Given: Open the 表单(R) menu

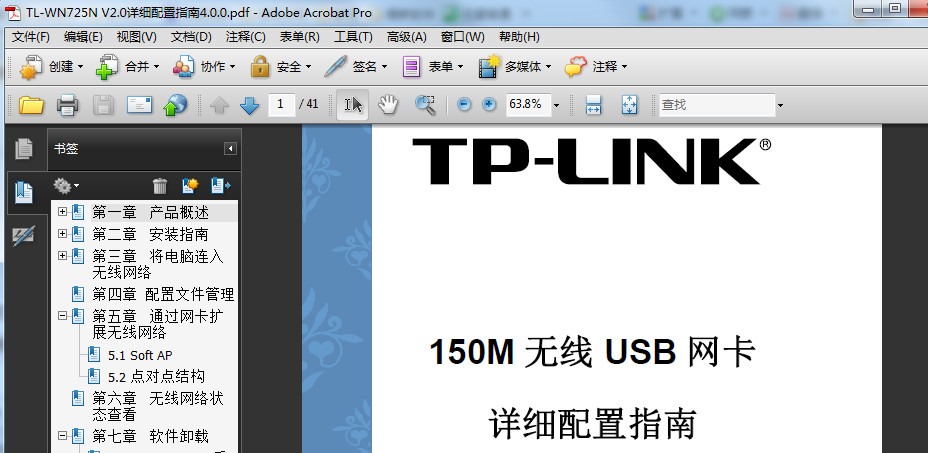Looking at the screenshot, I should click(299, 37).
